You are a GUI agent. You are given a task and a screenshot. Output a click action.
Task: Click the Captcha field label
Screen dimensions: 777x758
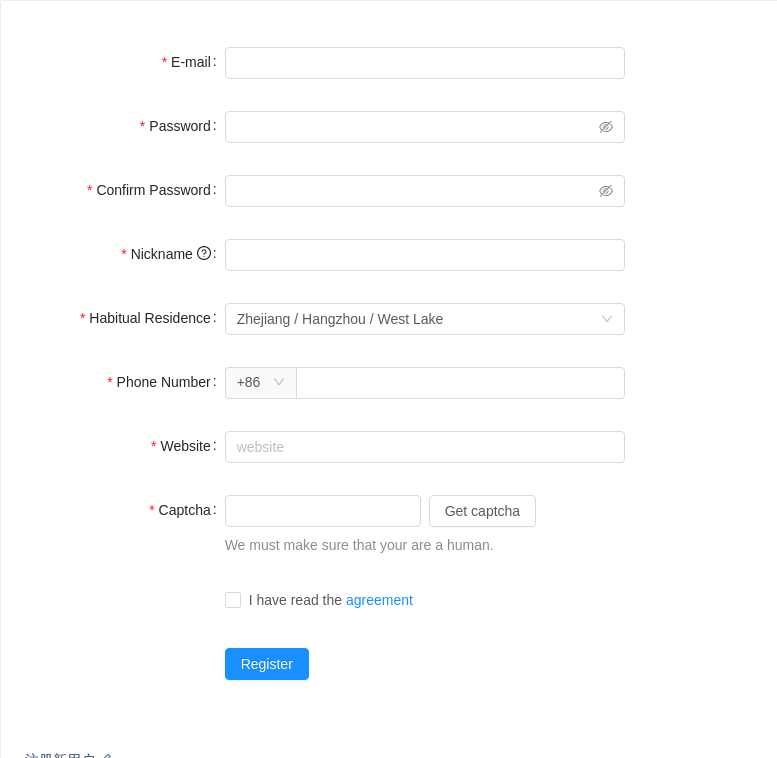point(184,510)
